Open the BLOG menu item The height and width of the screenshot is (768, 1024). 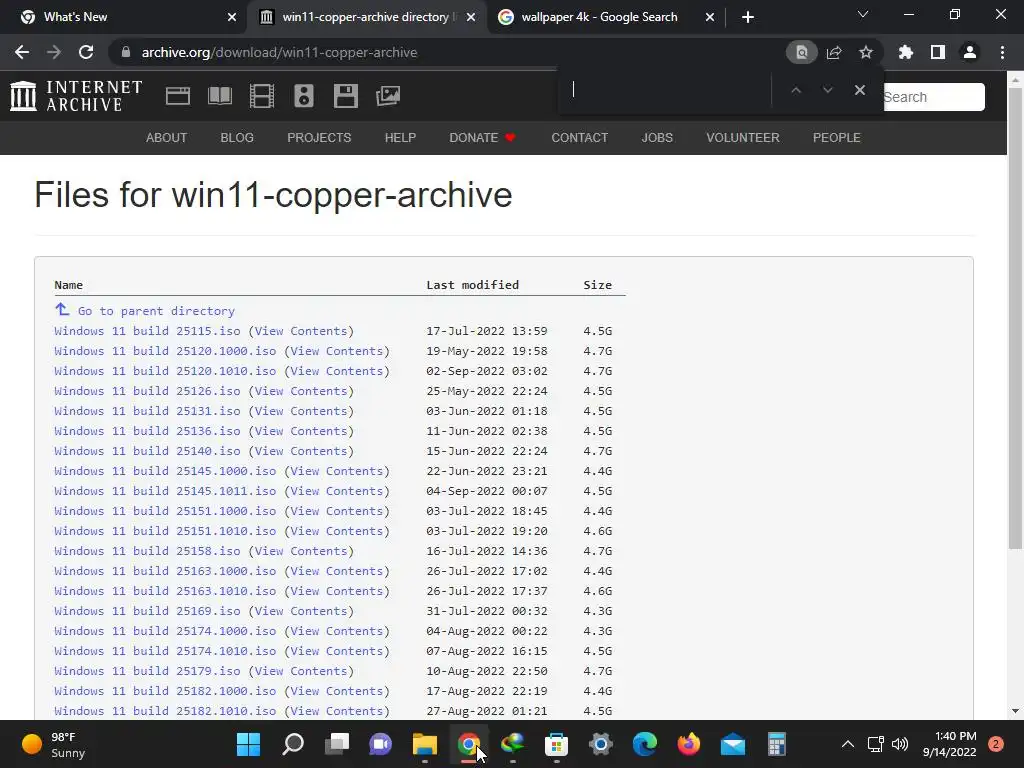click(x=237, y=138)
